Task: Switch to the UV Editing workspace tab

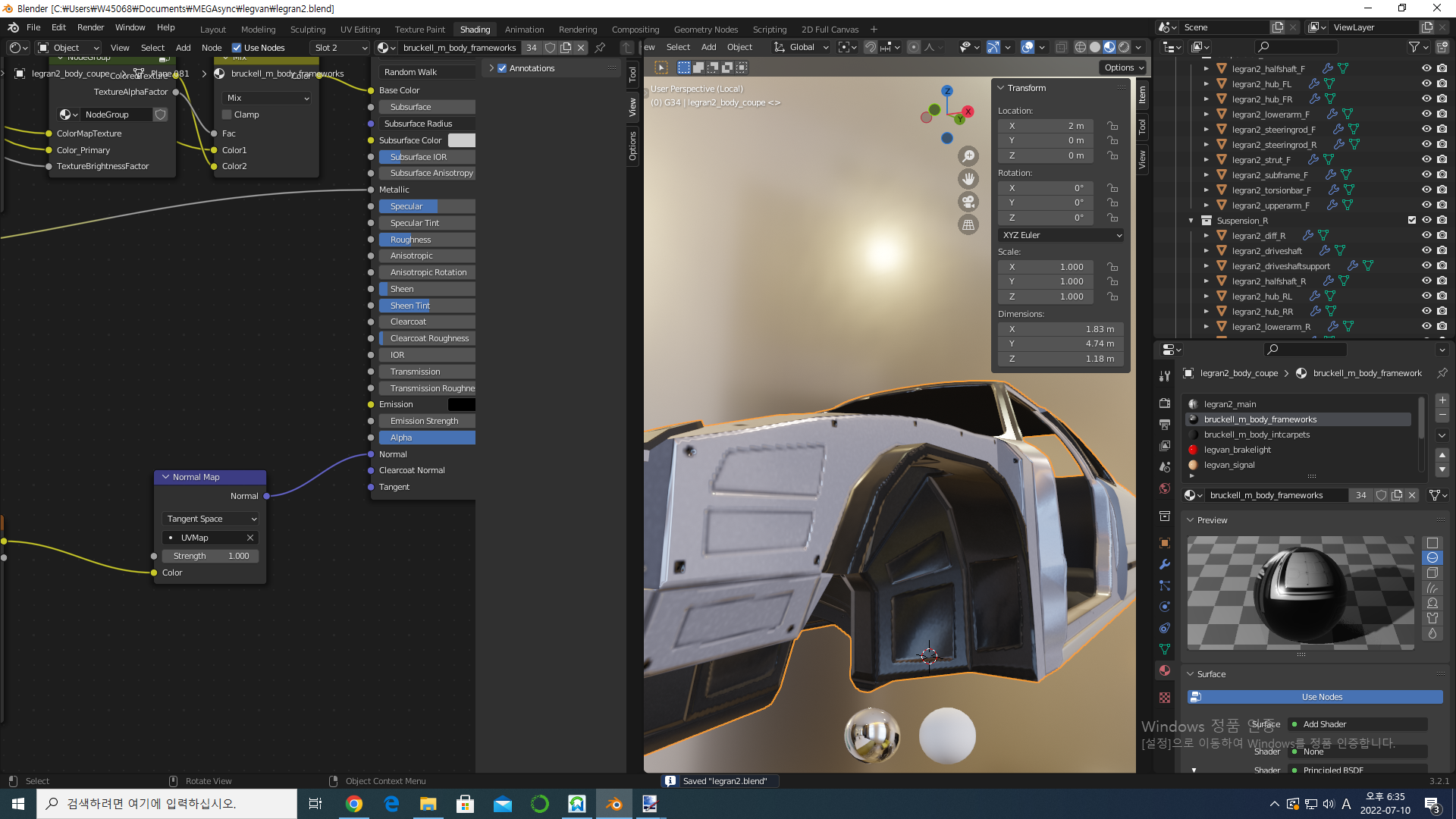Action: click(360, 30)
